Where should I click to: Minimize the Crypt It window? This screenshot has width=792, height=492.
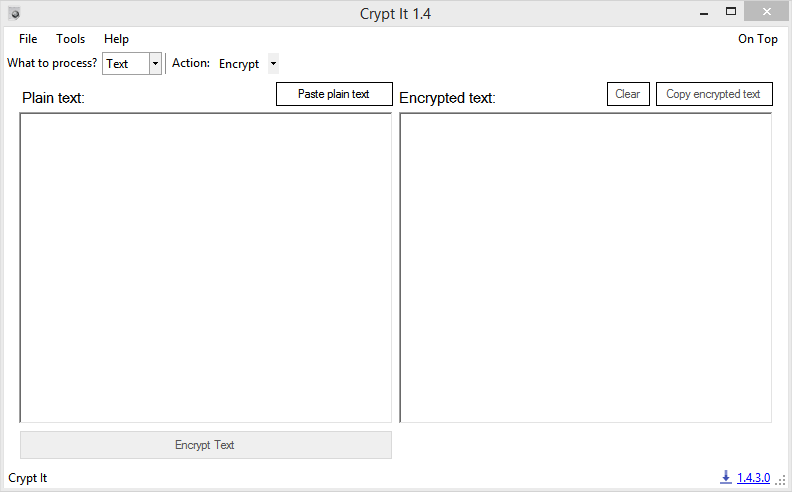click(x=704, y=13)
